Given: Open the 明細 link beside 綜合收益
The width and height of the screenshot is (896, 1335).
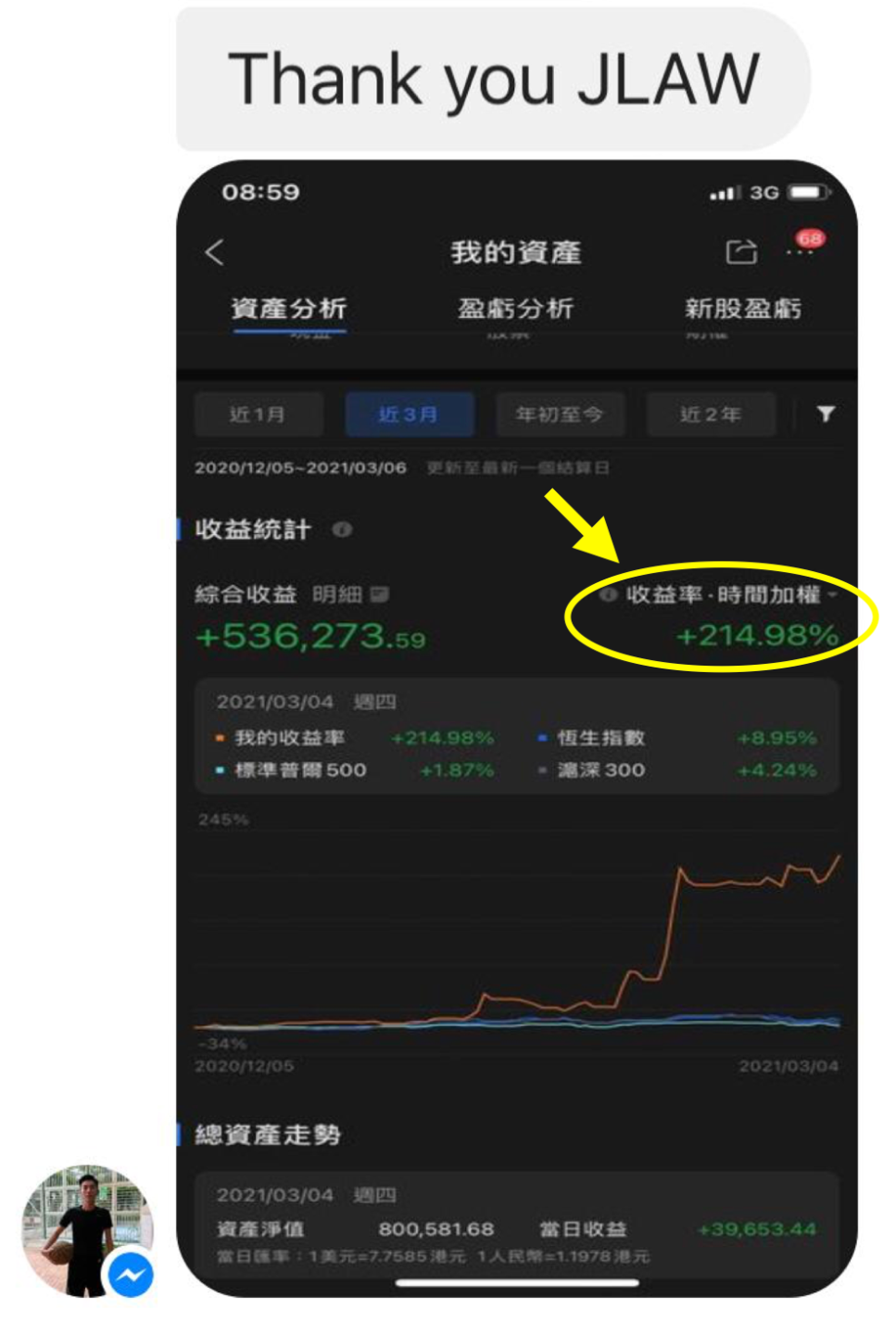Looking at the screenshot, I should (x=337, y=594).
